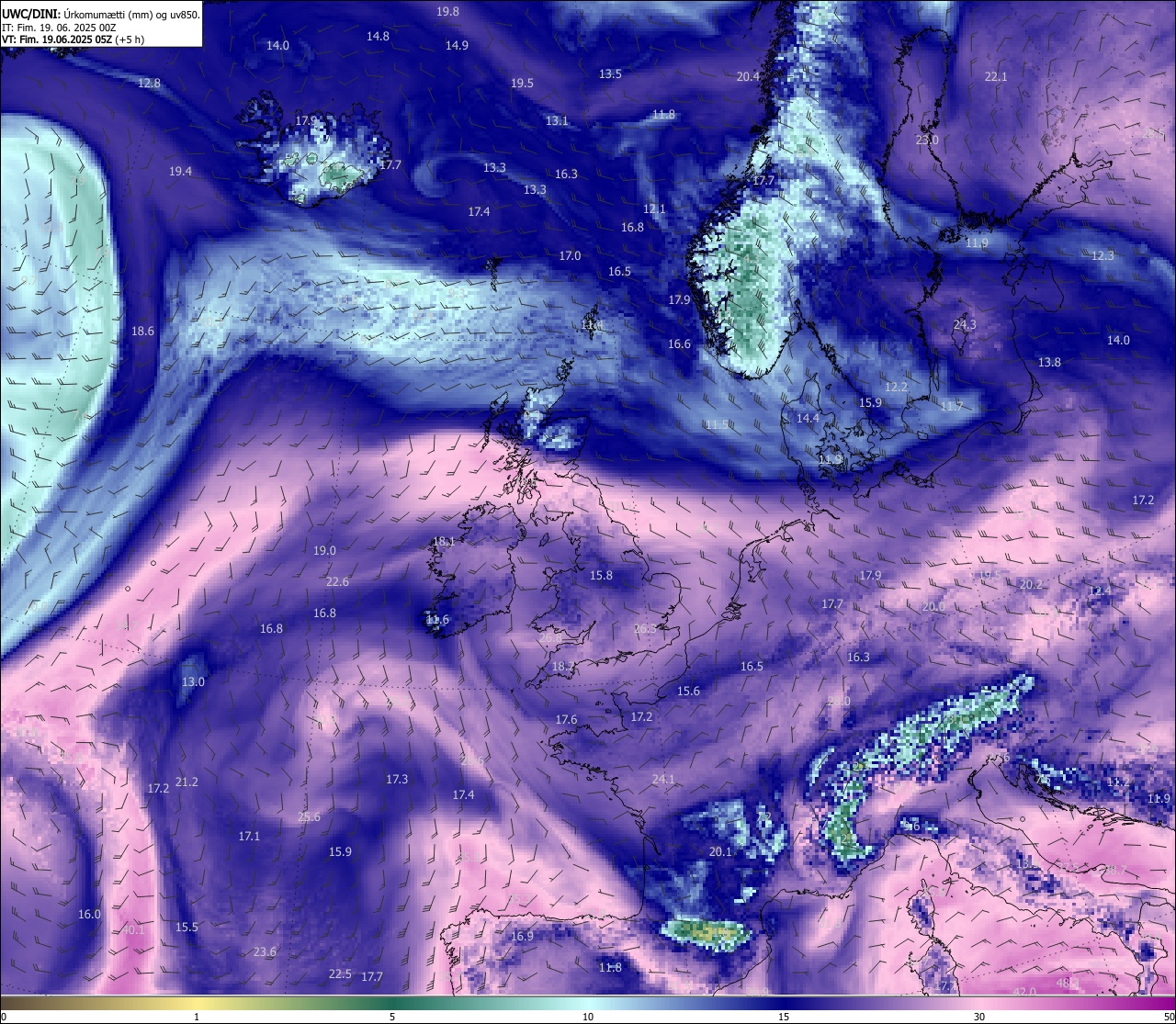This screenshot has width=1176, height=1024.
Task: Click the 23.0 value over Sweden
Action: coord(927,140)
